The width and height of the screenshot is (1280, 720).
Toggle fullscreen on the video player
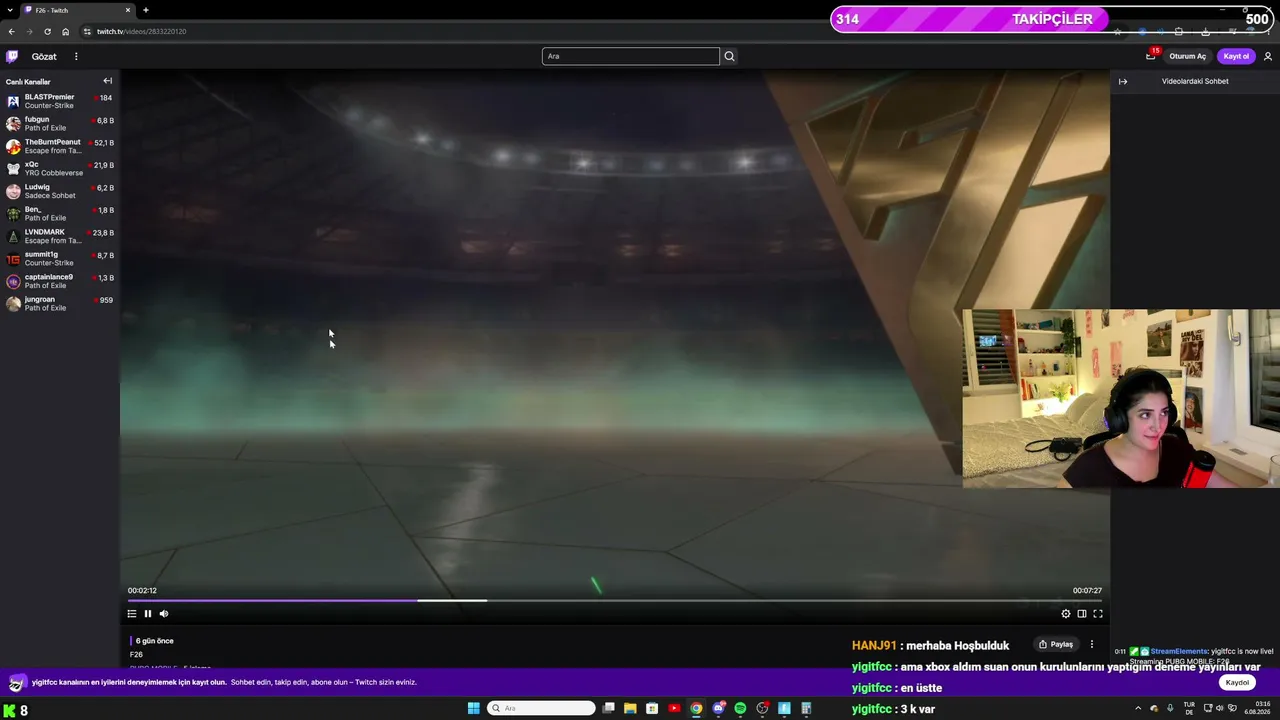point(1098,614)
